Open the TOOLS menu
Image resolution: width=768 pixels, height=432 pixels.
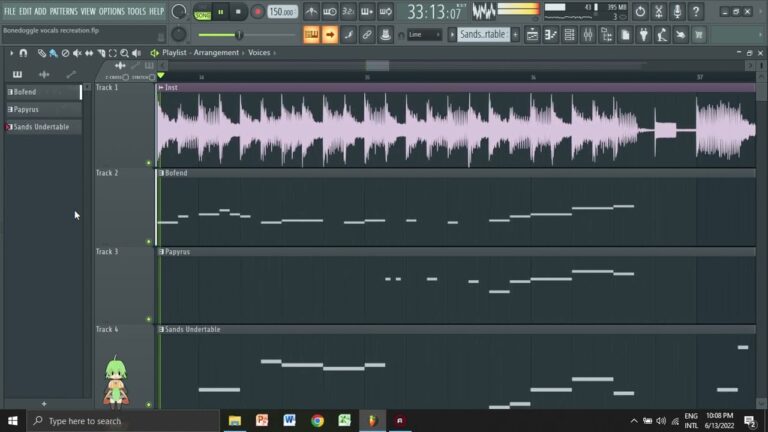137,11
